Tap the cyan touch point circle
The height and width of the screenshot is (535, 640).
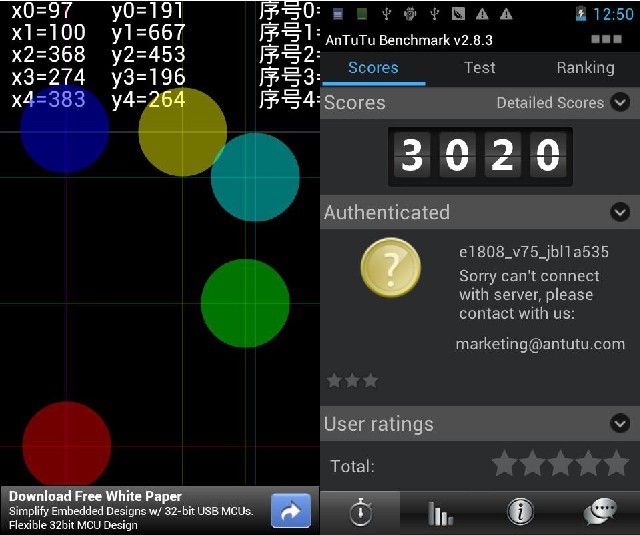(255, 177)
